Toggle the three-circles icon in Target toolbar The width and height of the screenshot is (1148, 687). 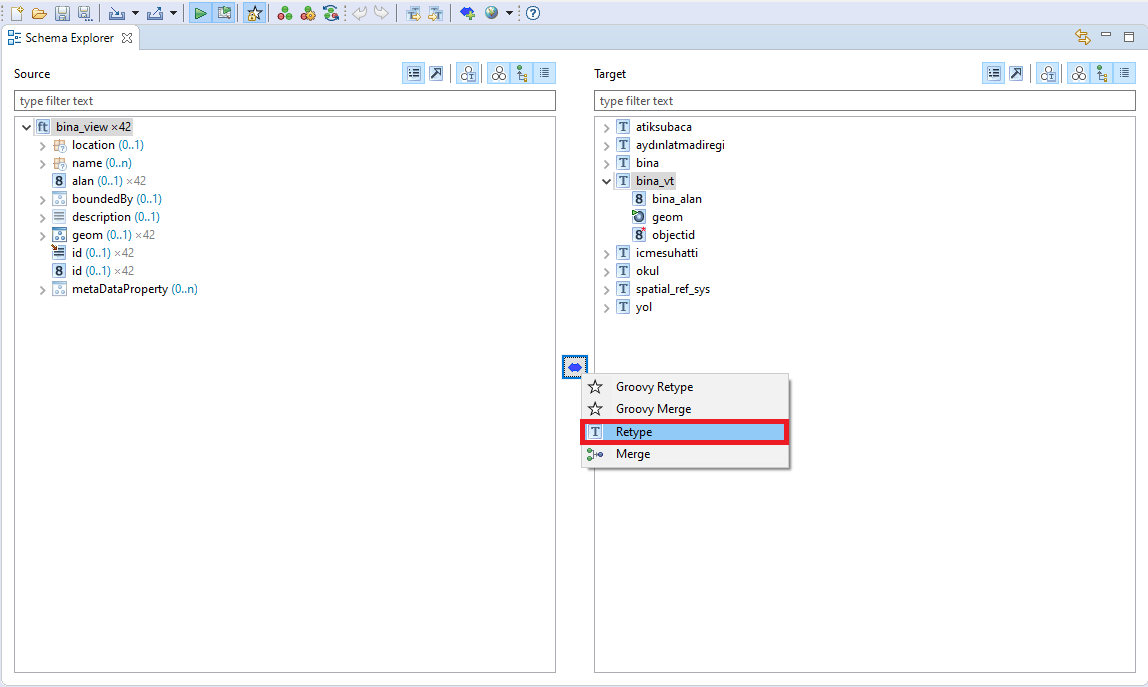coord(1078,73)
